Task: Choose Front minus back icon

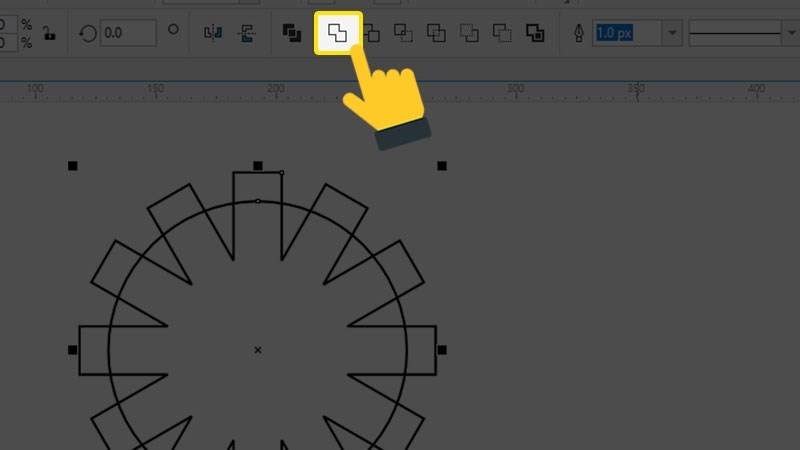Action: click(469, 33)
